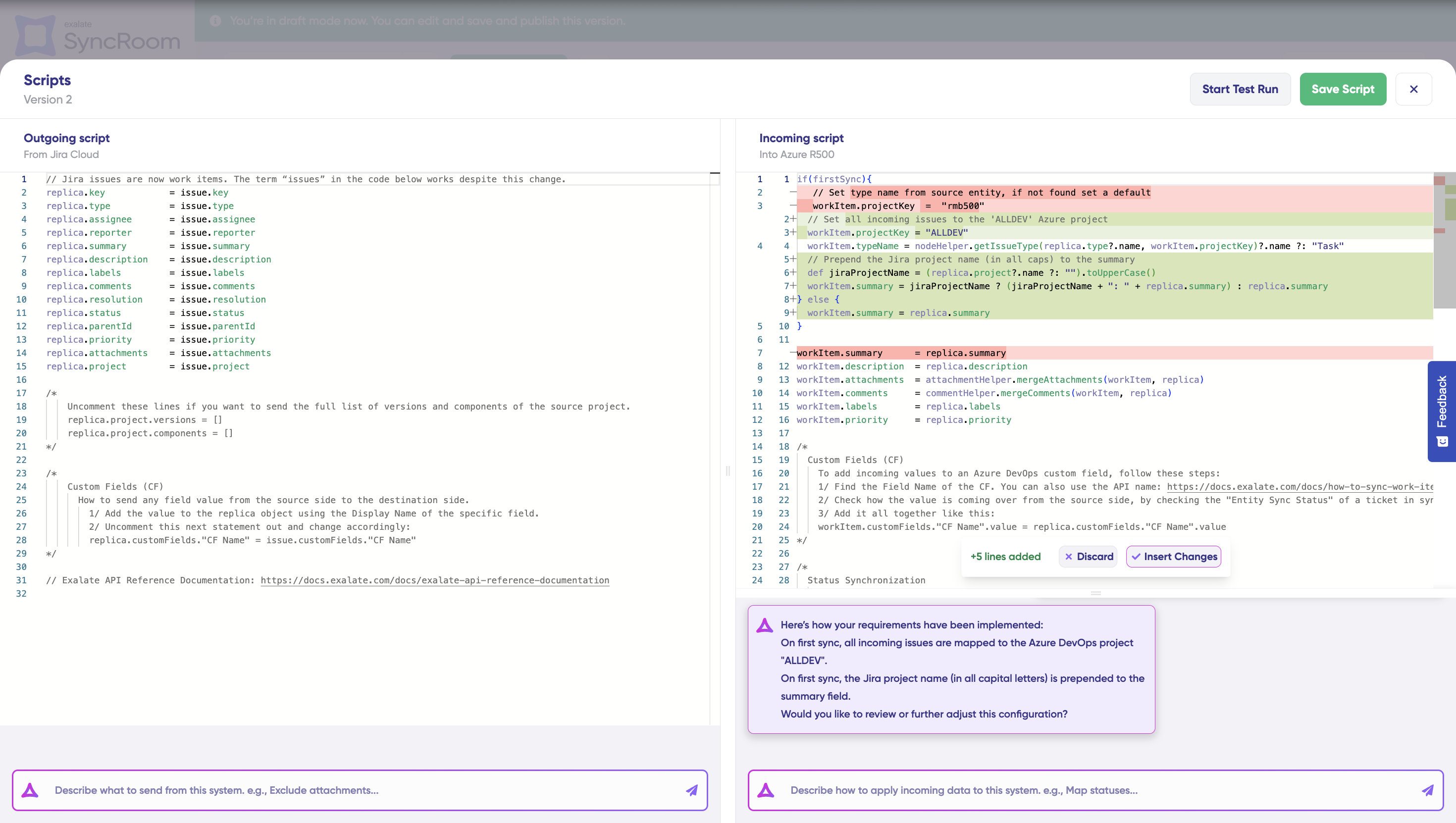Accept changes with Insert Changes button

pyautogui.click(x=1173, y=556)
